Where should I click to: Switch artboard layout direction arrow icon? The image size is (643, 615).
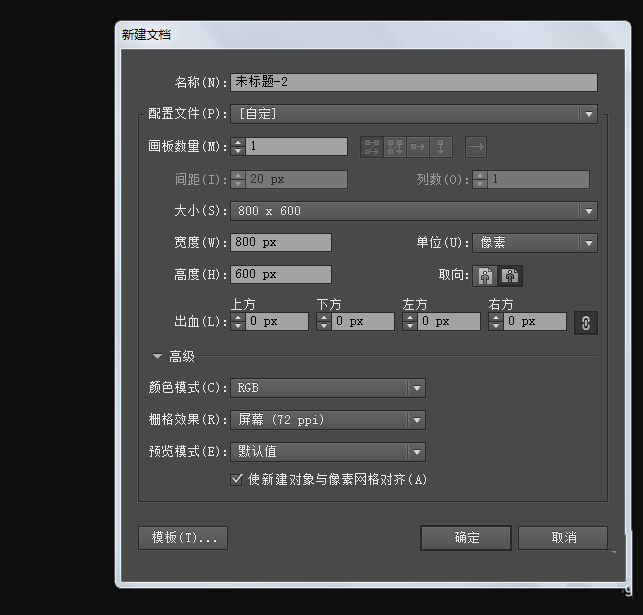pyautogui.click(x=476, y=147)
